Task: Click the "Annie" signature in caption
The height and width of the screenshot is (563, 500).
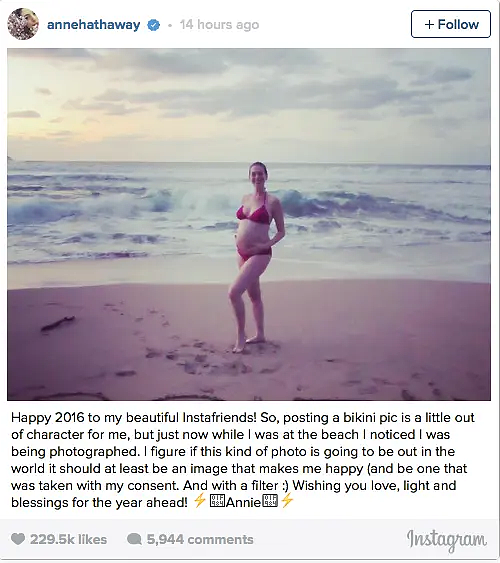Action: click(x=243, y=502)
